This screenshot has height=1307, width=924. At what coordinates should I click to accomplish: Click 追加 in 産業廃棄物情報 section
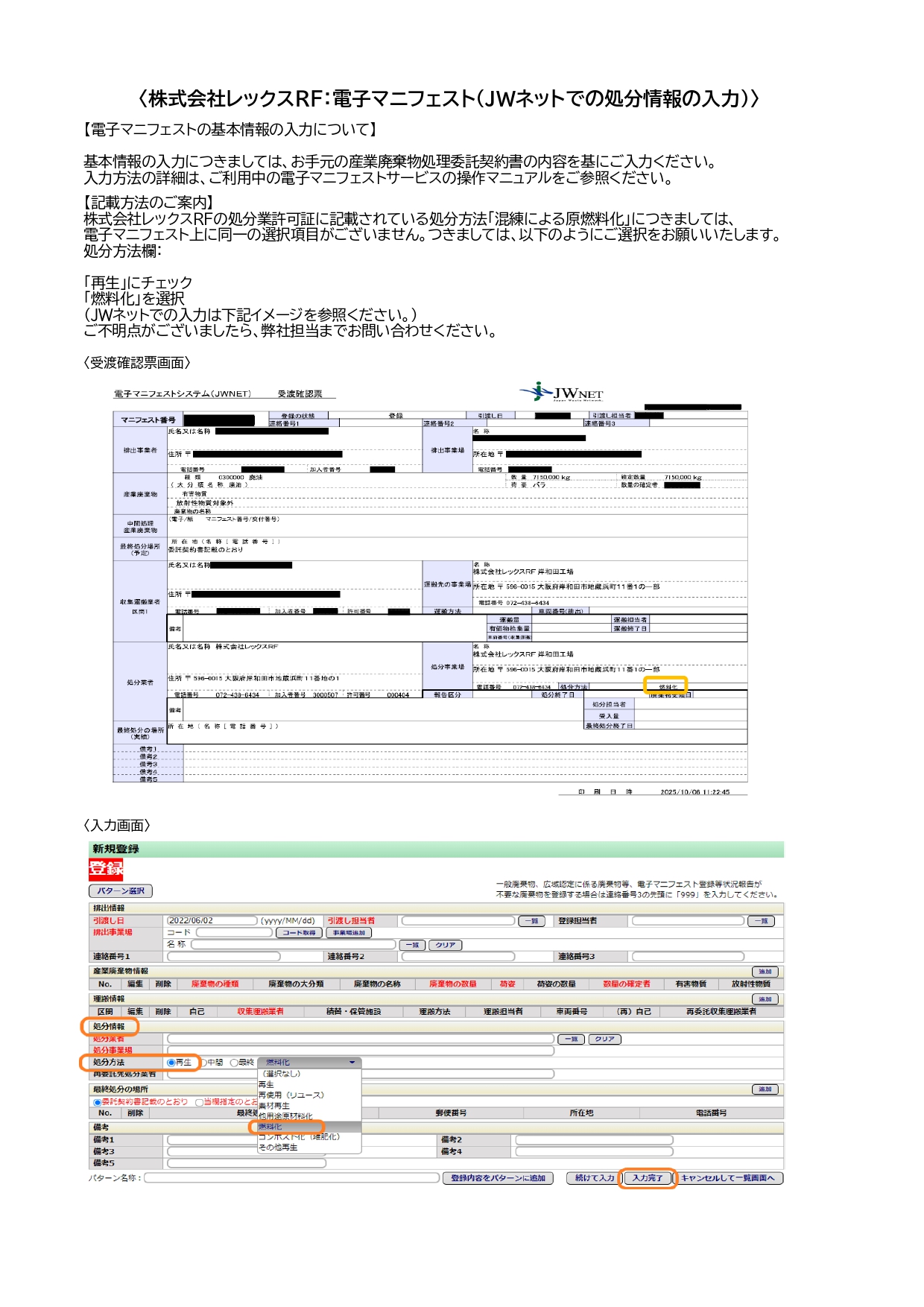click(765, 972)
